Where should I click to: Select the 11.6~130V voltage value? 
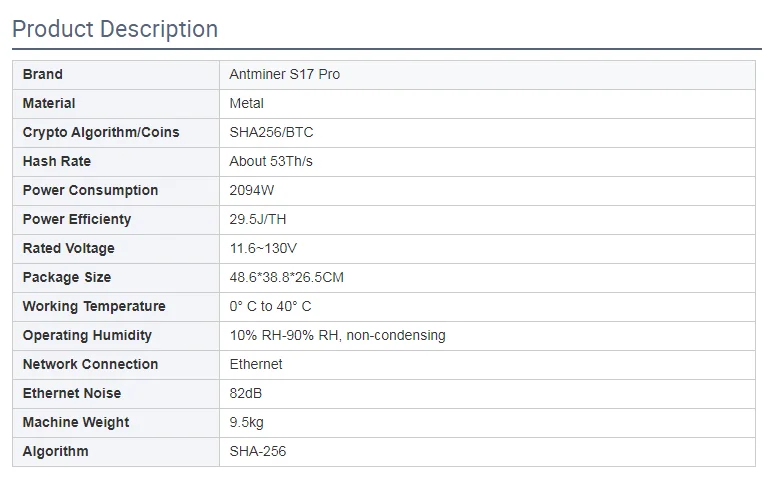point(263,248)
